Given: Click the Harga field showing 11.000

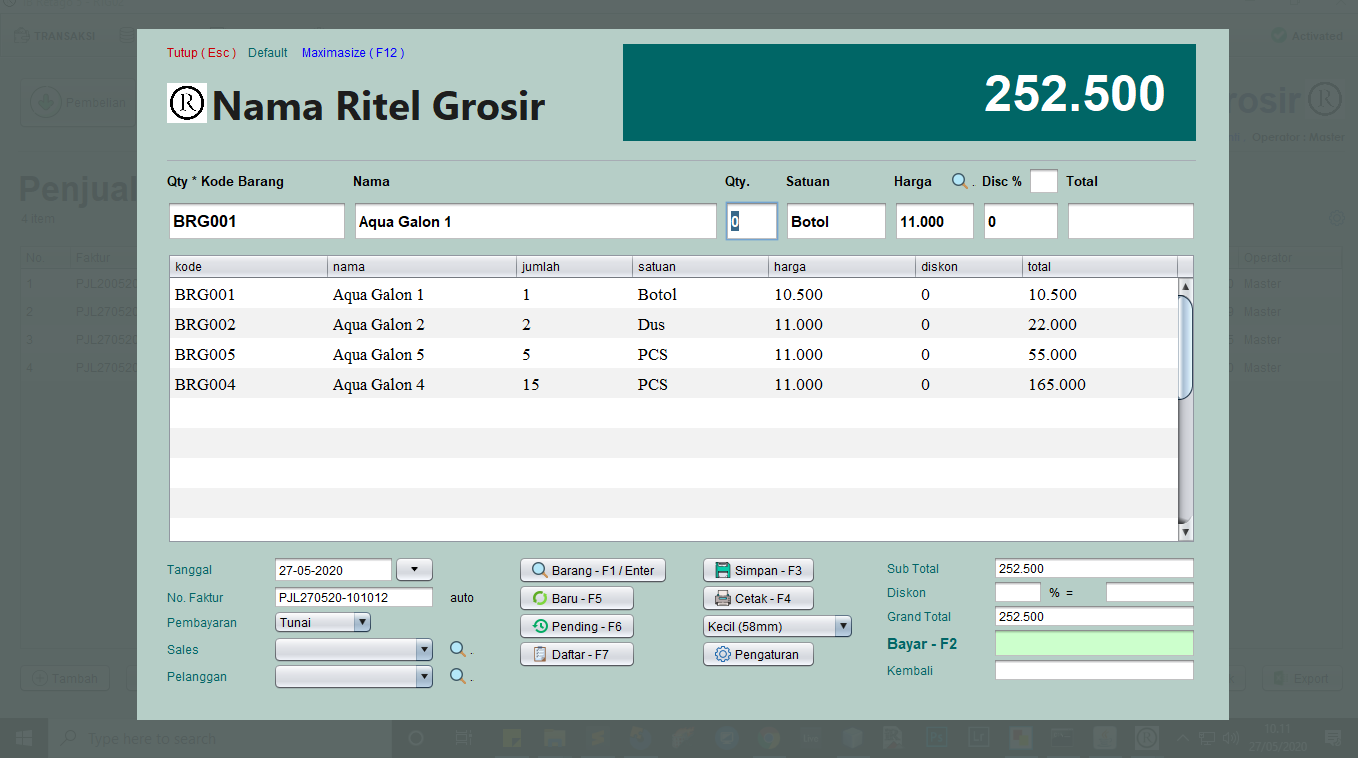Looking at the screenshot, I should pyautogui.click(x=934, y=221).
